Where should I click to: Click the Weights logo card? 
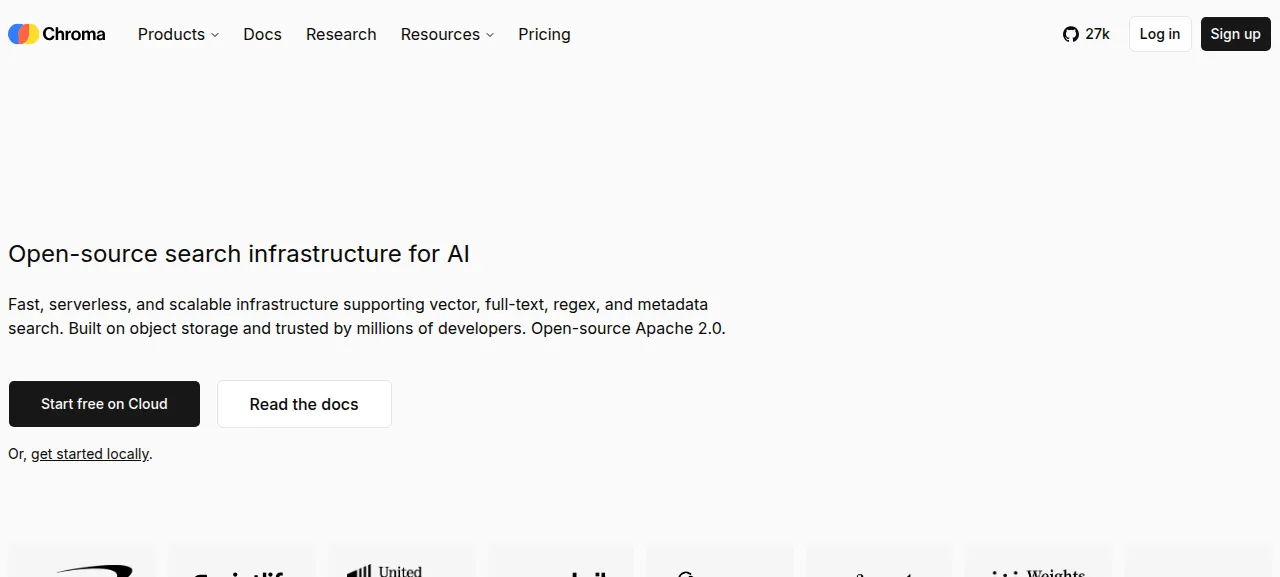click(1039, 561)
